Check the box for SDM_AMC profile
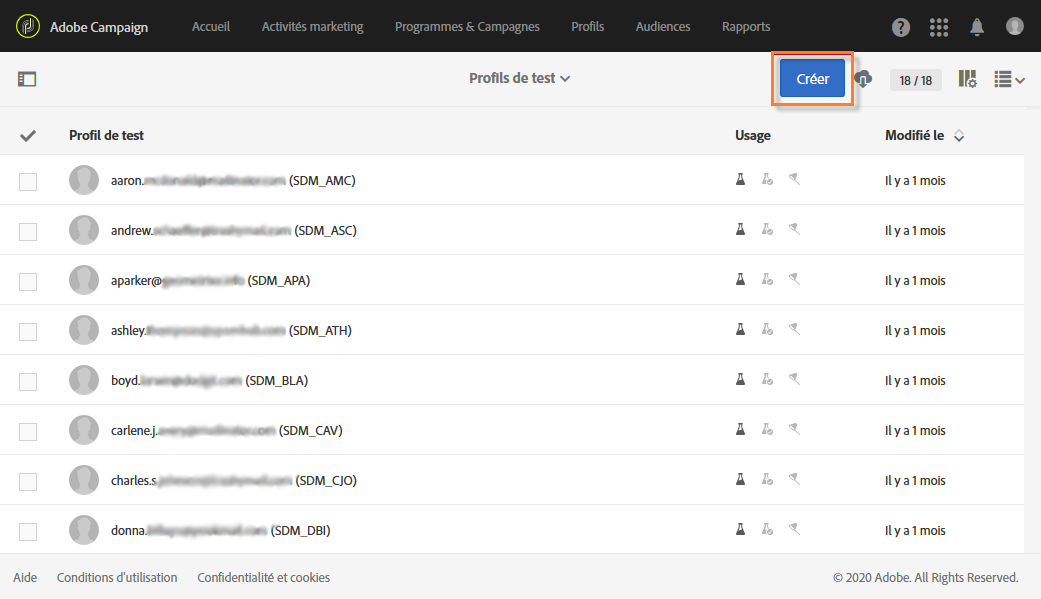Viewport: 1041px width, 599px height. (x=28, y=181)
